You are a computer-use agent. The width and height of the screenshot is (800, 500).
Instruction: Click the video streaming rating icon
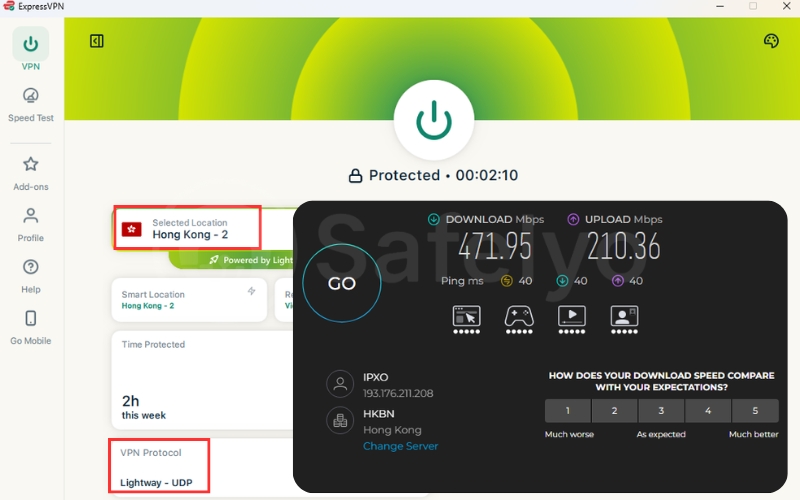pyautogui.click(x=571, y=319)
